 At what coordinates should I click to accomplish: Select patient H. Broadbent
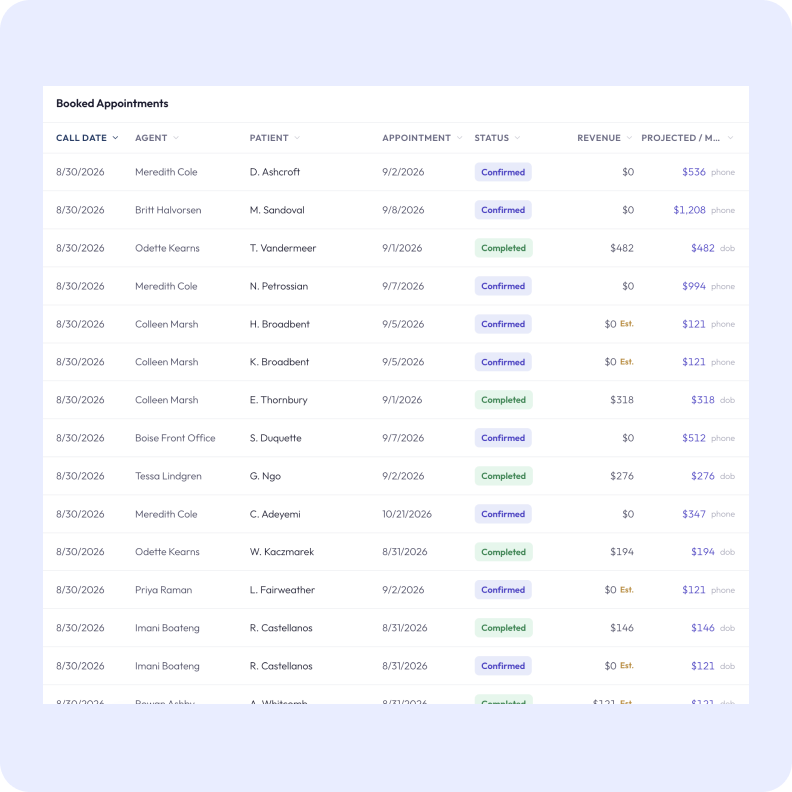pos(280,324)
